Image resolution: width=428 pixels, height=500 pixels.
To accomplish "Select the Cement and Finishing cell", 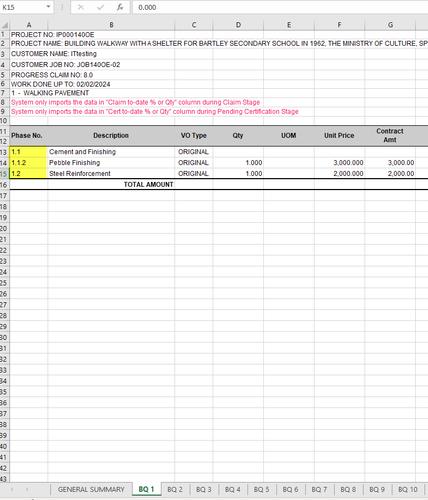I will coord(111,152).
